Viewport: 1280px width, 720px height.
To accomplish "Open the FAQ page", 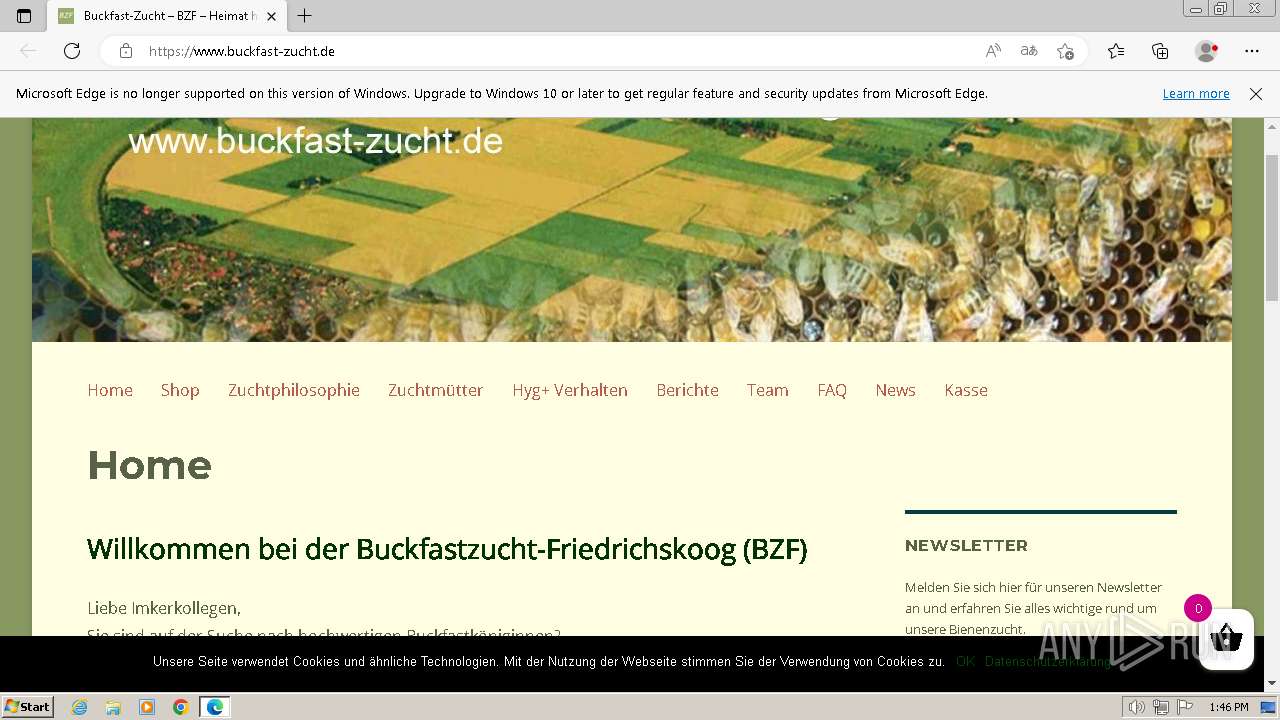I will pyautogui.click(x=832, y=390).
